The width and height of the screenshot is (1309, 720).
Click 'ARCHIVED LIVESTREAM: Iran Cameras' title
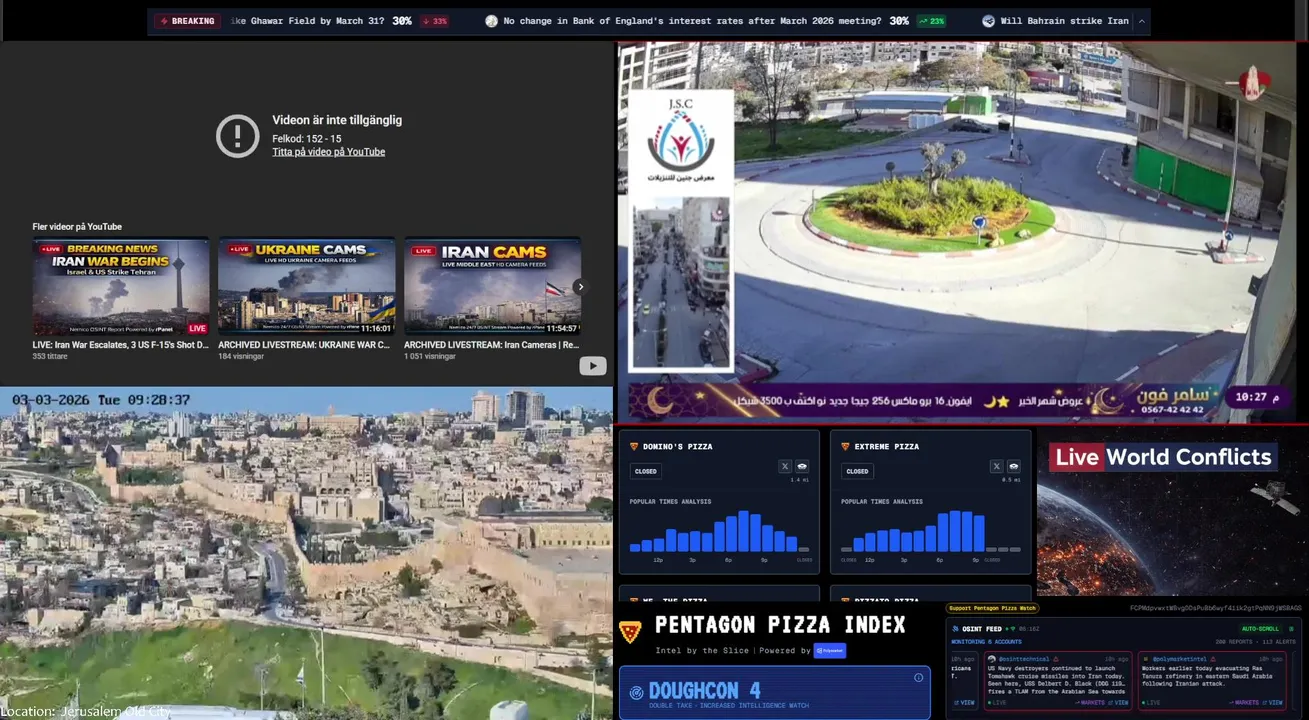point(491,345)
